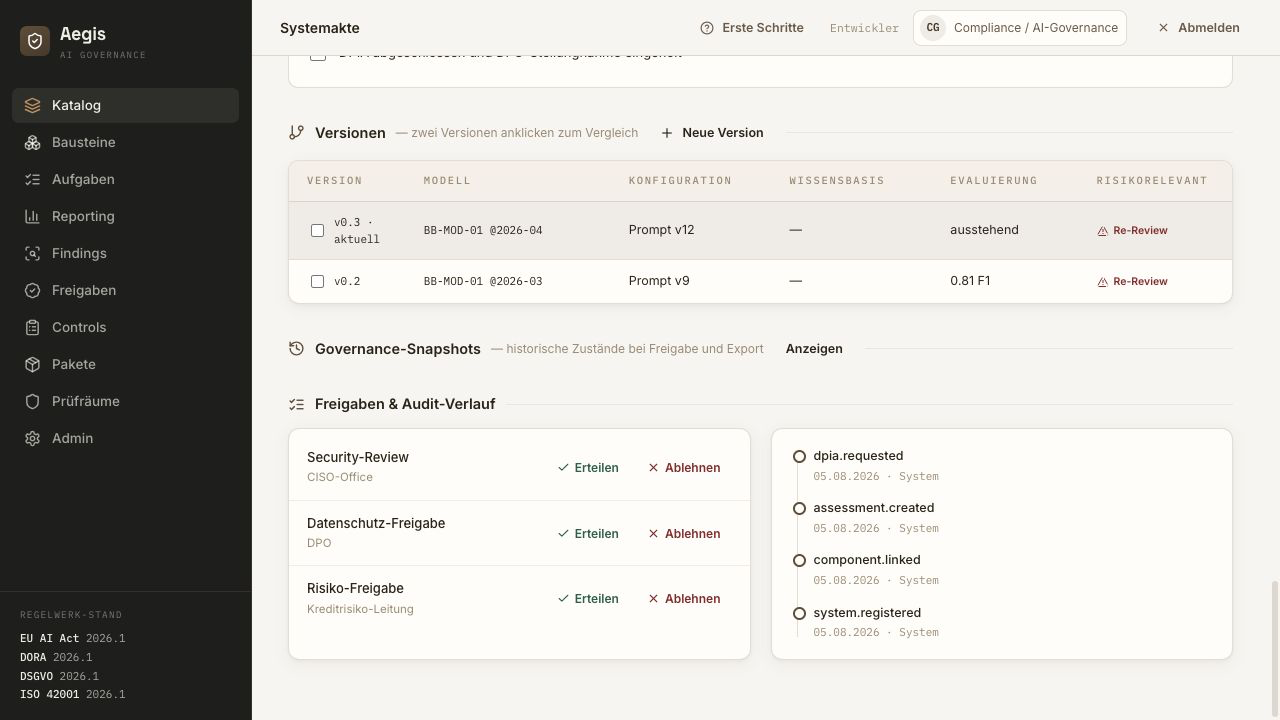Click Prompt v12 configuration cell
Image resolution: width=1280 pixels, height=720 pixels.
coord(661,230)
